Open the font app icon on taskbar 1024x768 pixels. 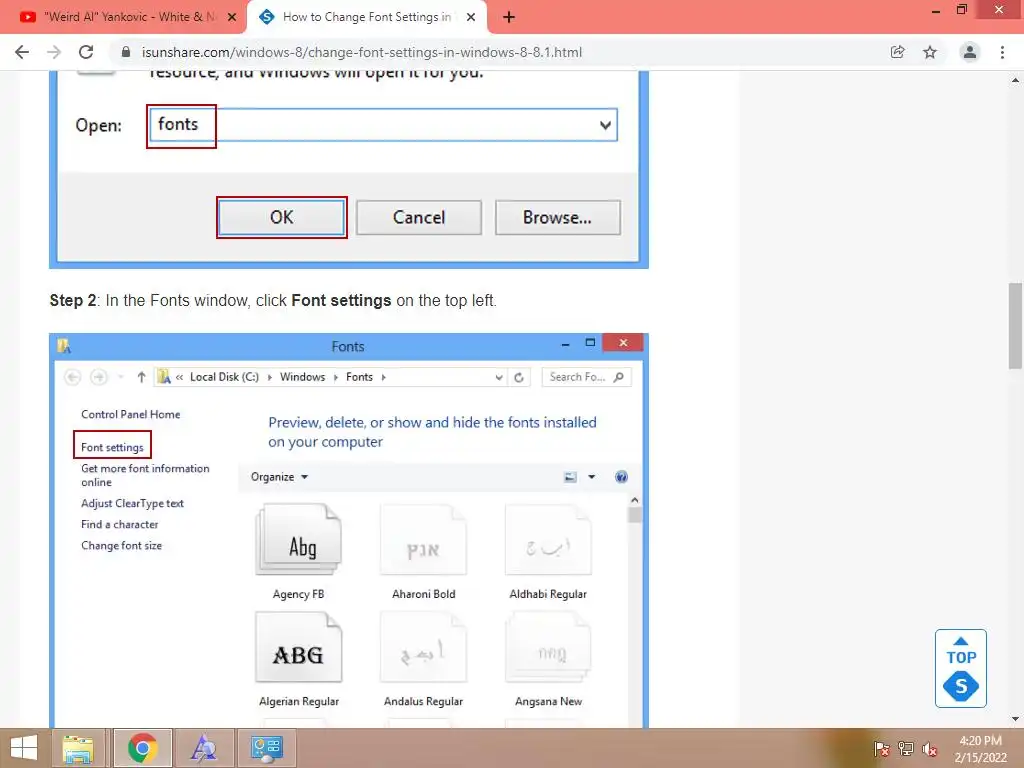(204, 748)
